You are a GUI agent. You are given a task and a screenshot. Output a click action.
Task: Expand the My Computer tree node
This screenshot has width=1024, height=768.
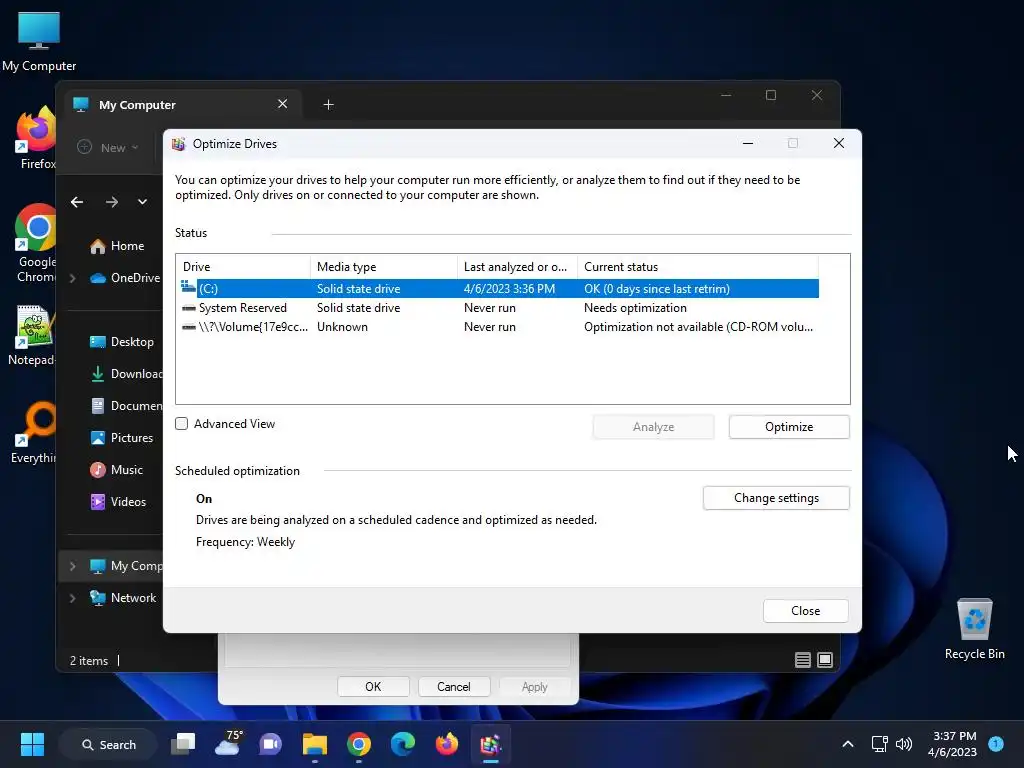(73, 566)
